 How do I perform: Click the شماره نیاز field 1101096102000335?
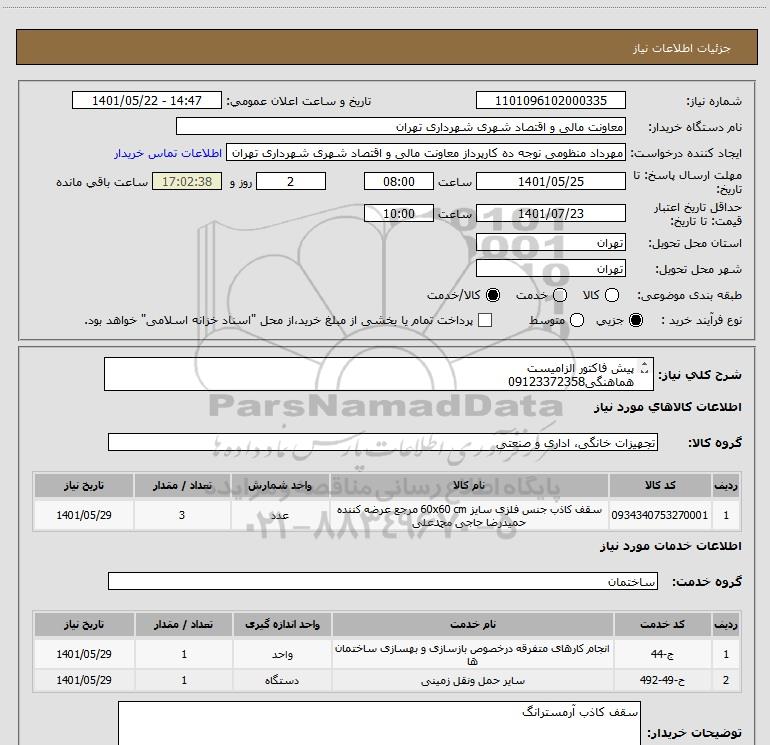point(550,100)
